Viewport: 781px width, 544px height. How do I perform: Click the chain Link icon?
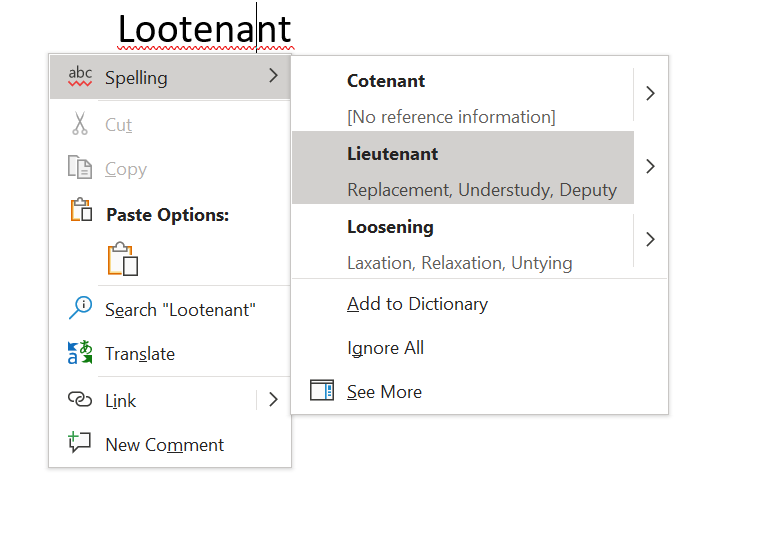(x=80, y=399)
